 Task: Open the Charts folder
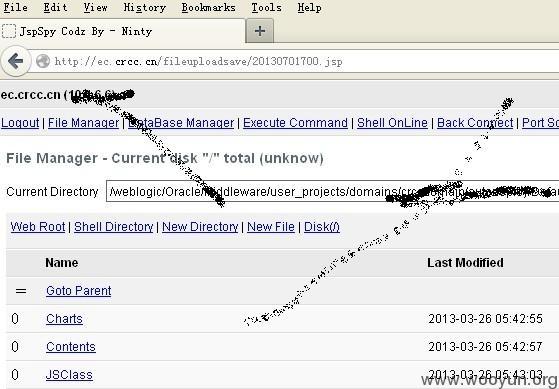64,318
